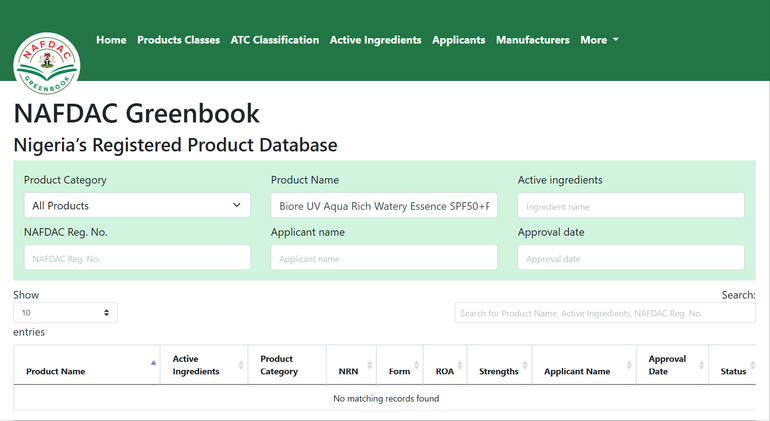Click the NAFDAC Reg. No. input
The image size is (770, 421).
pos(137,257)
